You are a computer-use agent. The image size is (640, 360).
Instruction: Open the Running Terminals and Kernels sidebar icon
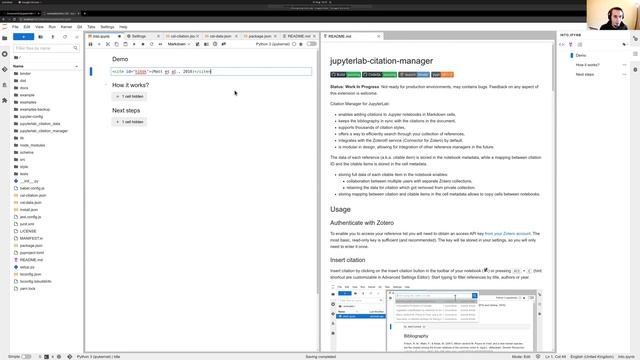[x=4, y=54]
